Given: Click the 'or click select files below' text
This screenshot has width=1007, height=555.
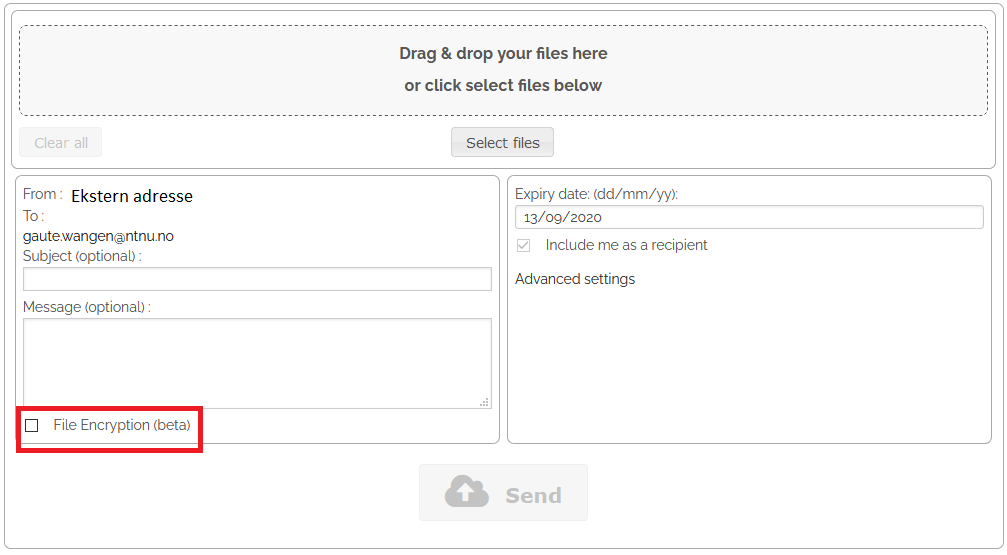Looking at the screenshot, I should point(504,85).
